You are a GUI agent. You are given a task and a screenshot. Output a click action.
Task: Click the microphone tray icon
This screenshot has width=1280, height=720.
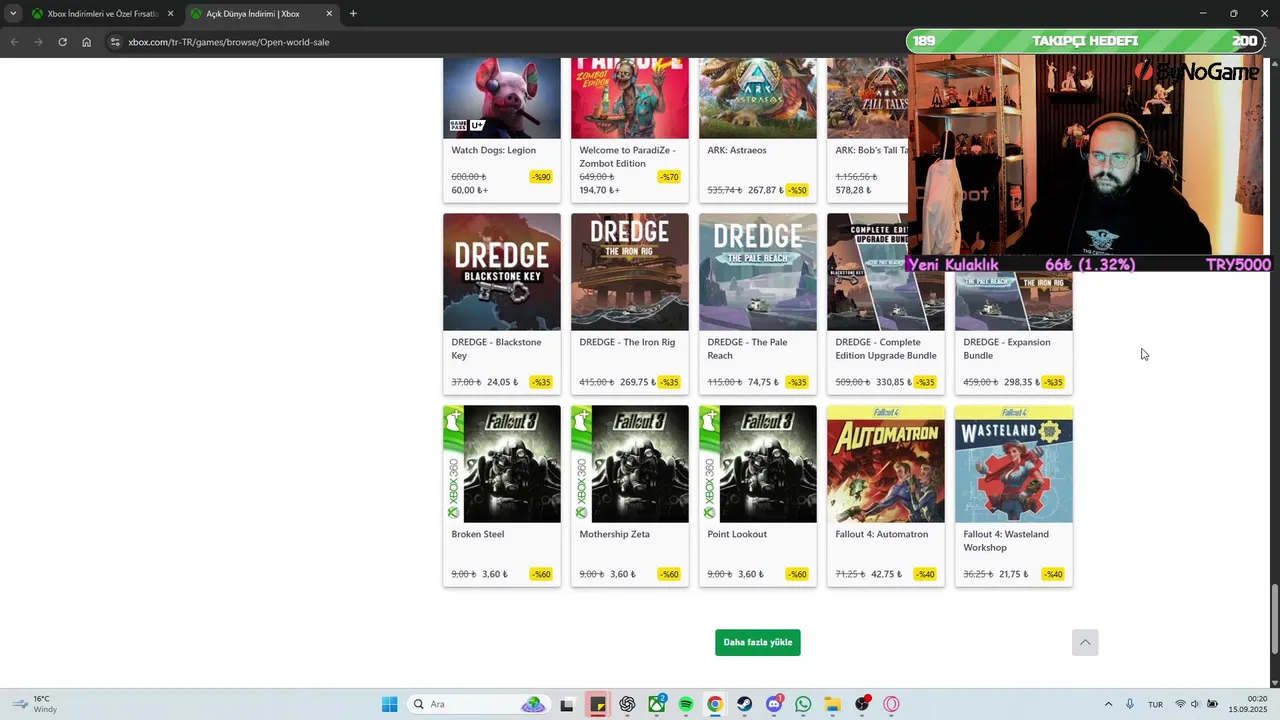[x=1130, y=704]
